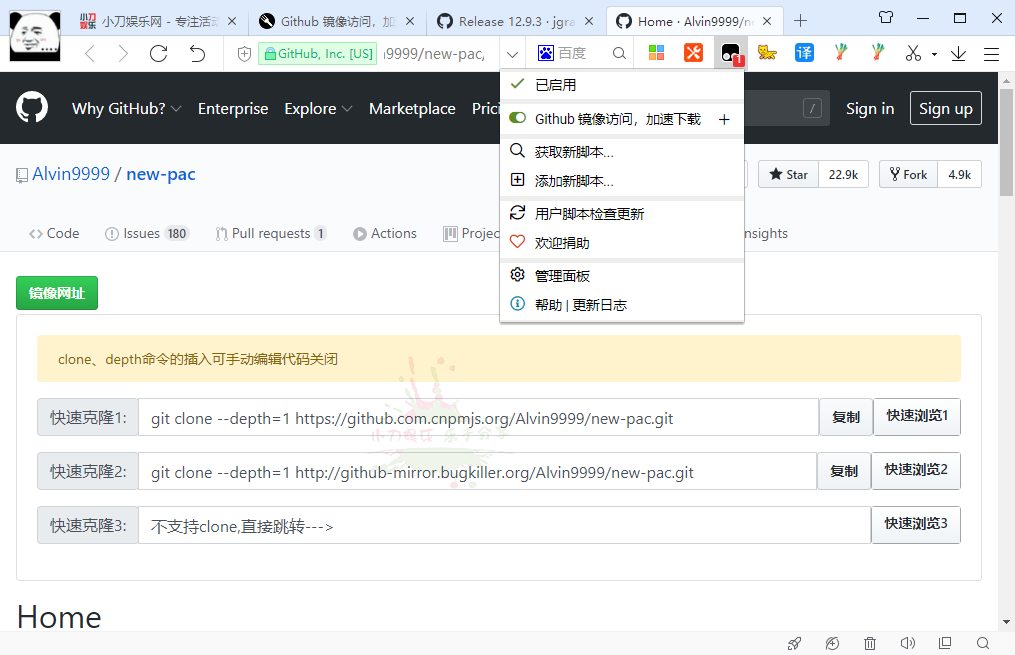Toggle the Github 镜像访问 script switch
The image size is (1015, 655).
pos(518,119)
